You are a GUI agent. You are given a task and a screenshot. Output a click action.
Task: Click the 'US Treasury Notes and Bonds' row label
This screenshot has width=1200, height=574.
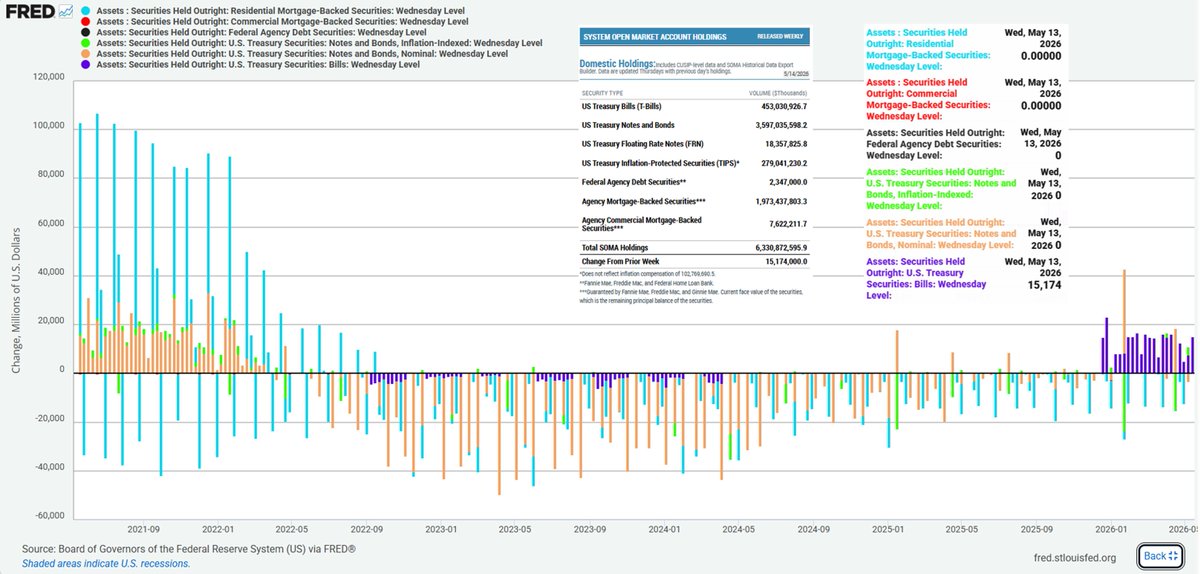[x=628, y=125]
